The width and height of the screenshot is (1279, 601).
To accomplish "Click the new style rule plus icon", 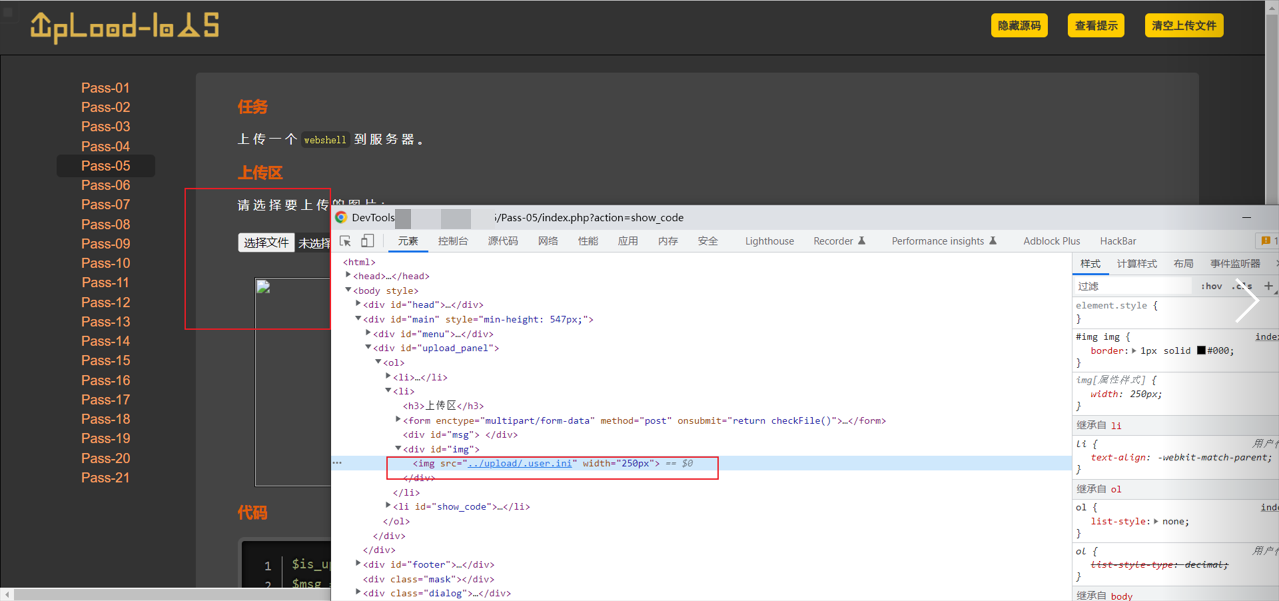I will pyautogui.click(x=1268, y=286).
